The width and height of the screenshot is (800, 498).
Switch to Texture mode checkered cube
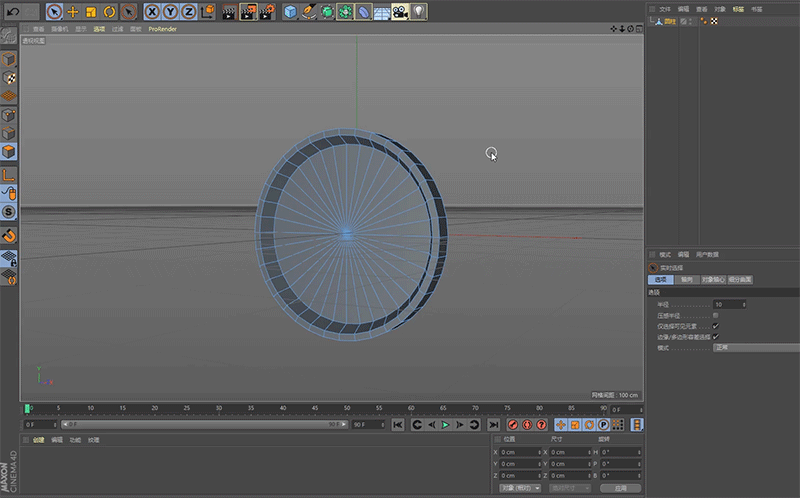(9, 78)
